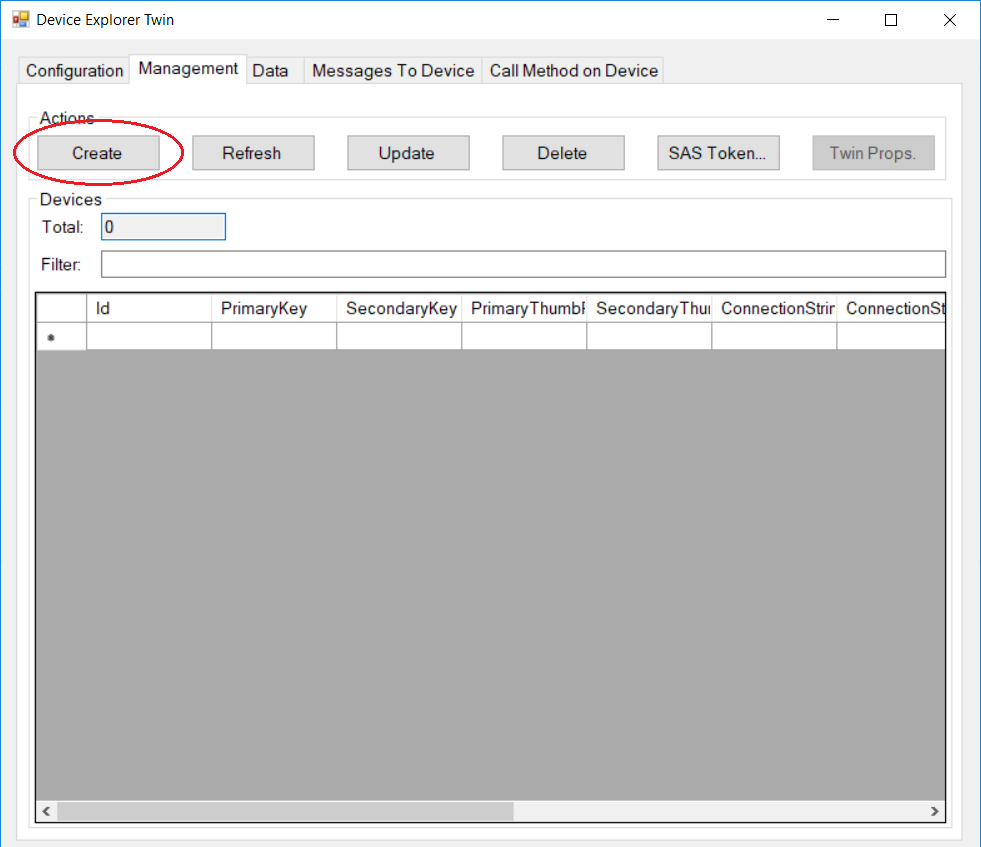Screen dimensions: 981x847
Task: Maximize the Device Explorer Twin window
Action: [x=891, y=20]
